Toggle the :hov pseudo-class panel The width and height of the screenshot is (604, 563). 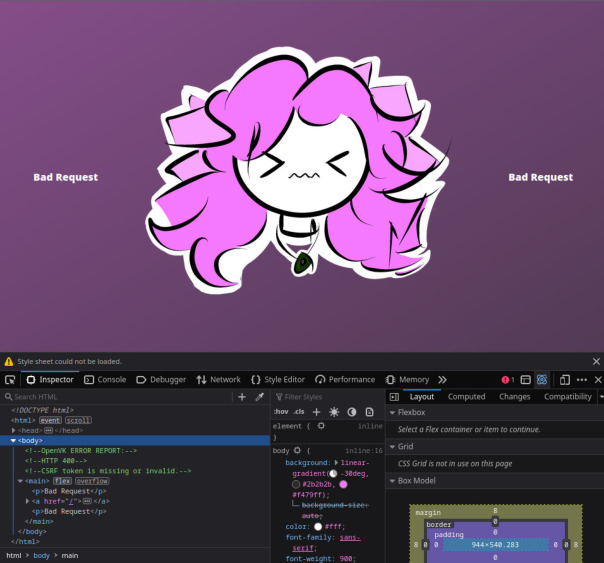(x=281, y=412)
